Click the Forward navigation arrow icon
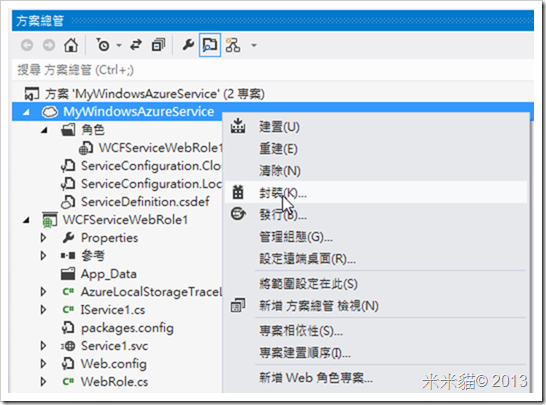This screenshot has width=546, height=405. point(49,45)
